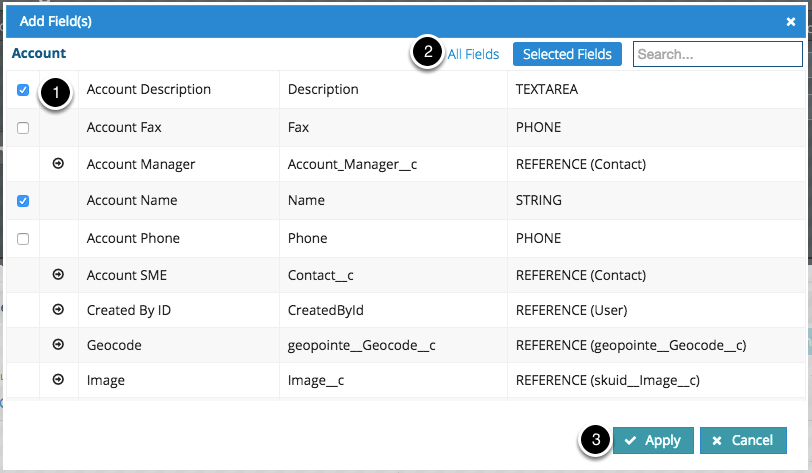Enable the Account Phone checkbox

(x=23, y=239)
